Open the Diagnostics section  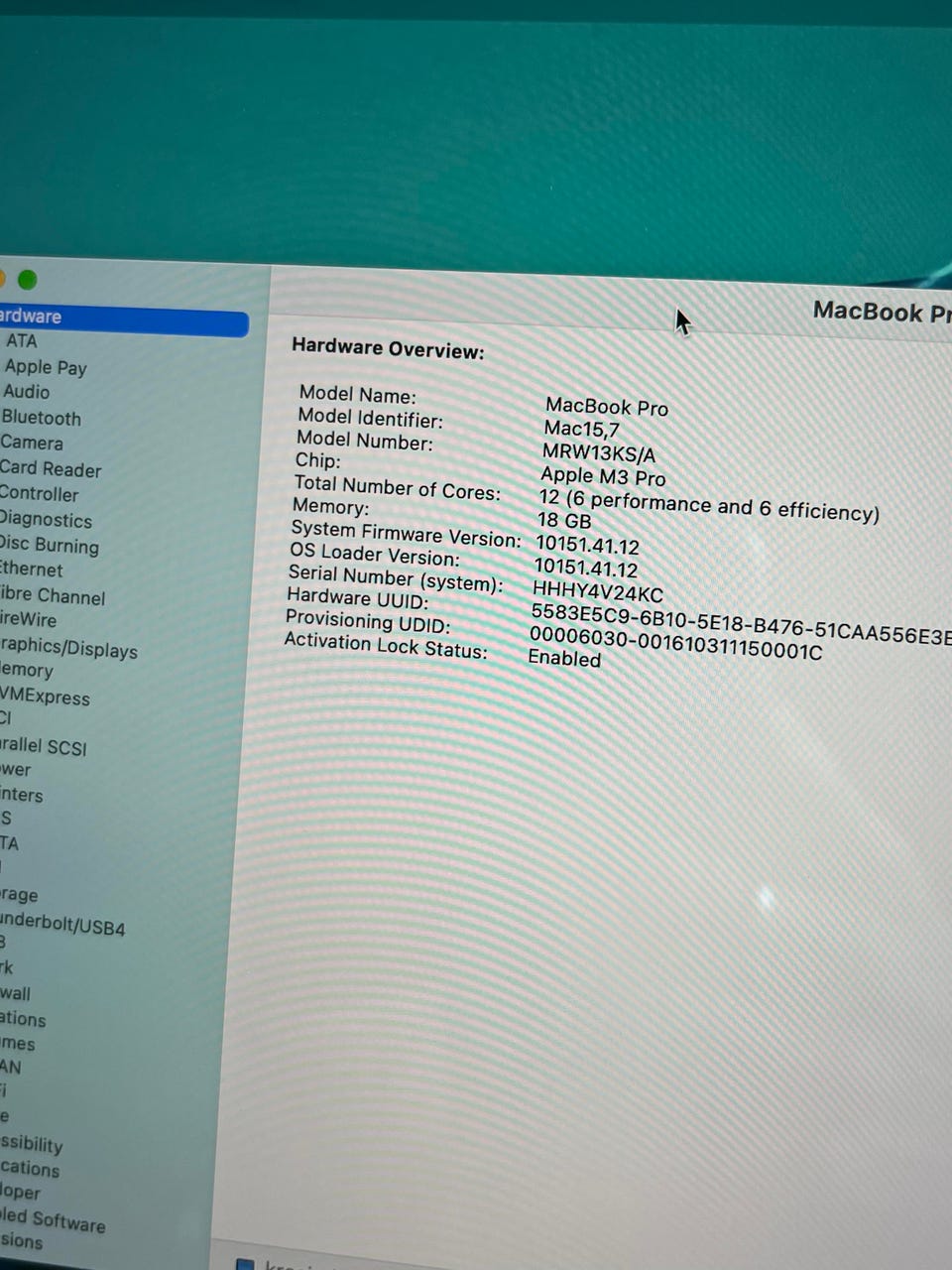46,519
